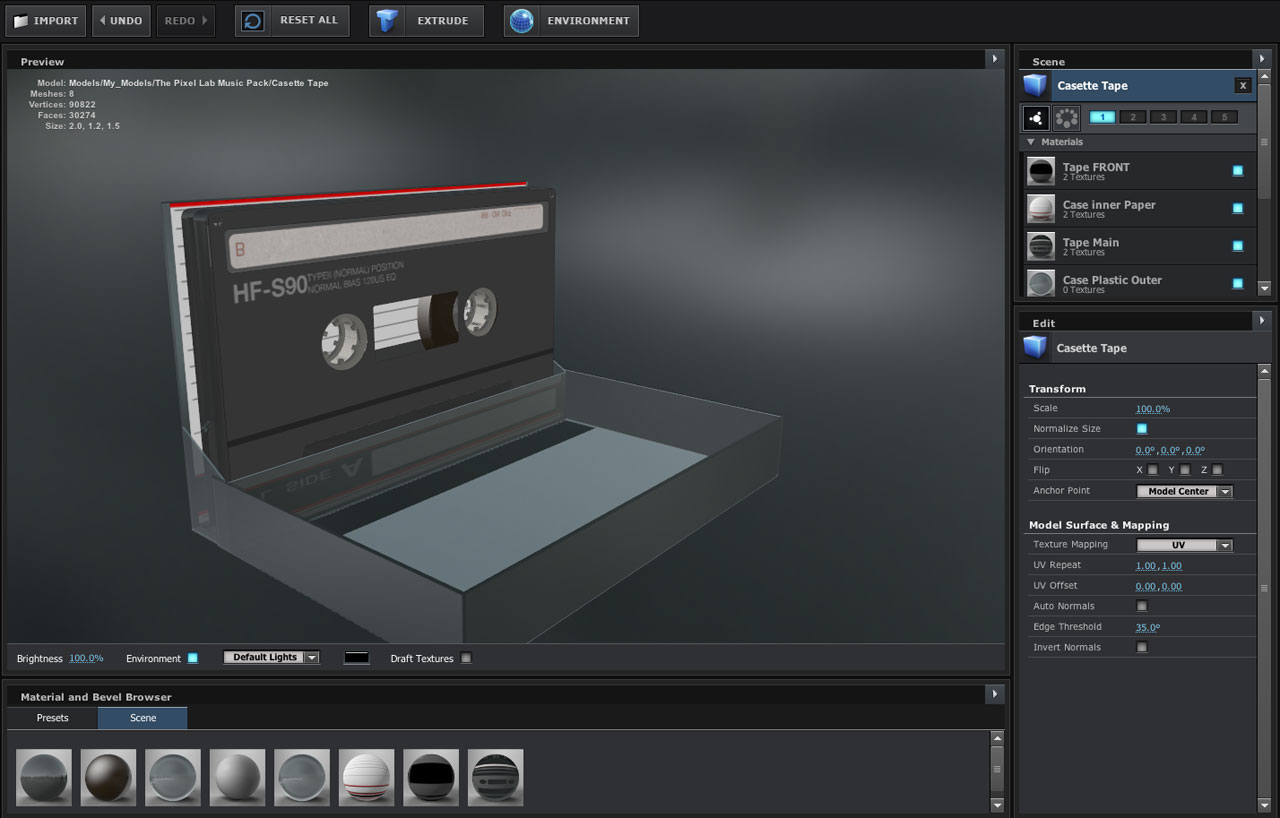Open the Edit panel arrow menu
1280x818 pixels.
[x=1262, y=321]
